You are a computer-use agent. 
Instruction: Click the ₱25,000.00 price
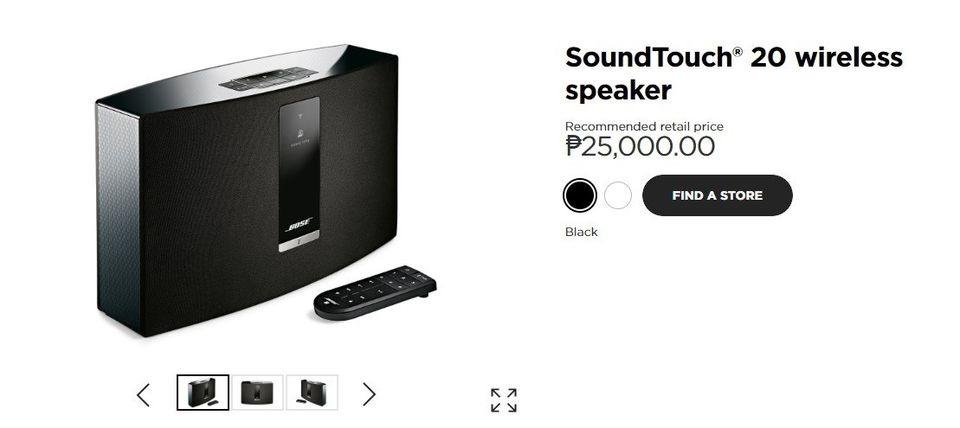pyautogui.click(x=640, y=147)
